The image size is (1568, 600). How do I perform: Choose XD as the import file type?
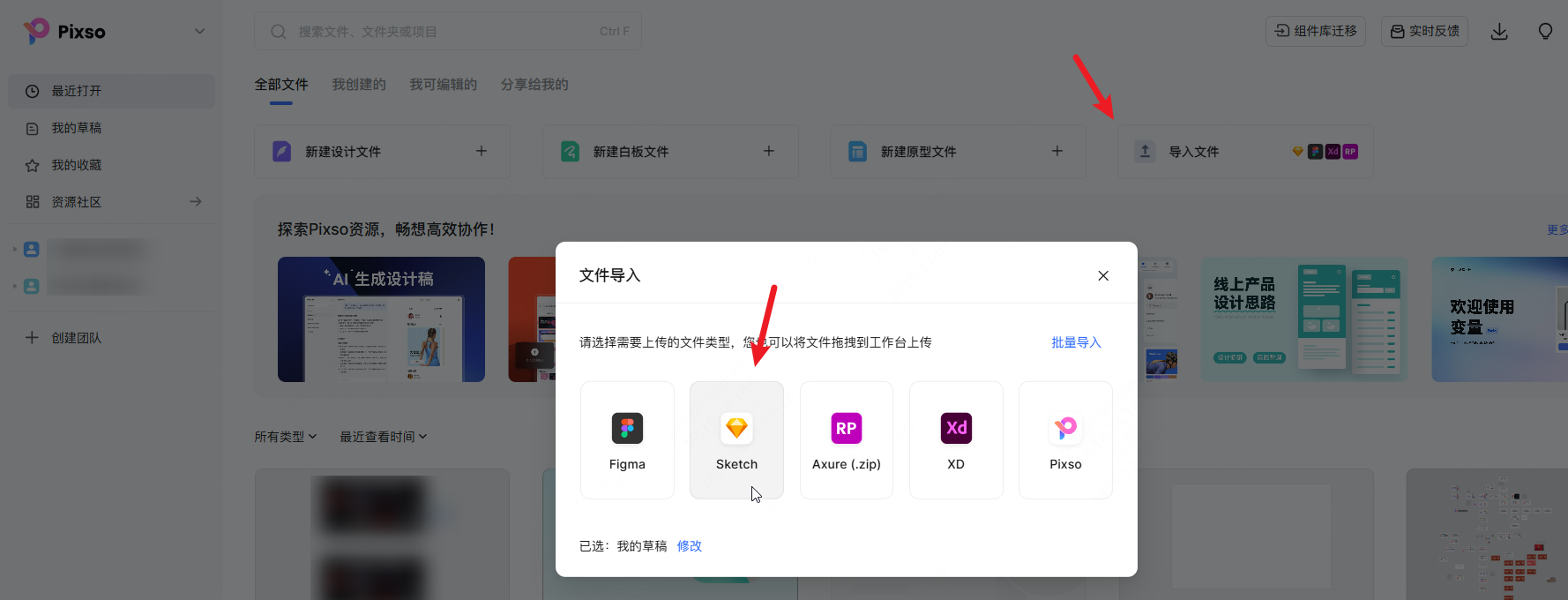(x=956, y=440)
